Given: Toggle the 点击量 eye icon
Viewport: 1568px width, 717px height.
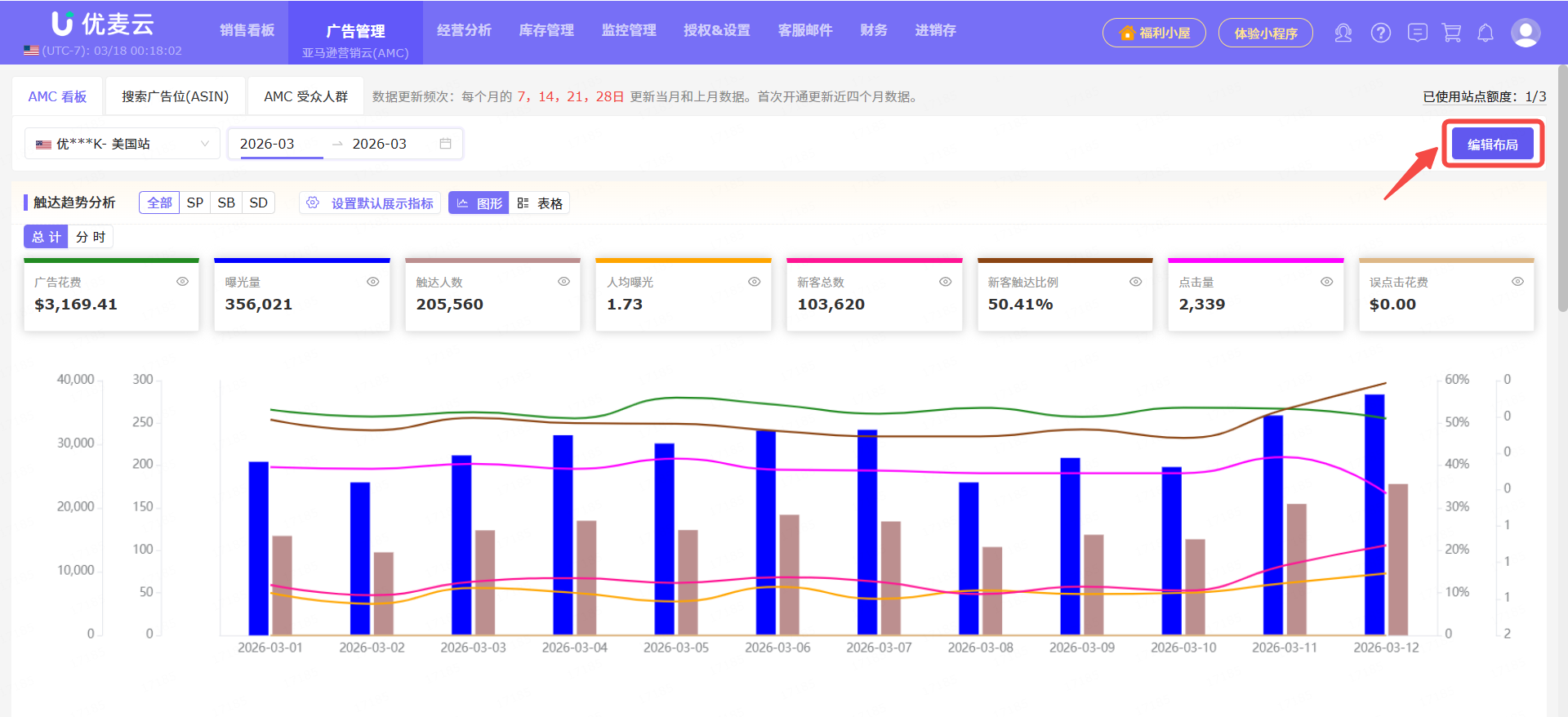Looking at the screenshot, I should 1326,282.
